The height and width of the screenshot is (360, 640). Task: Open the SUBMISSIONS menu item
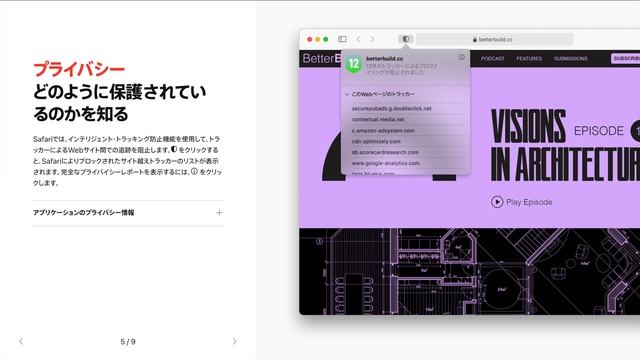pyautogui.click(x=571, y=59)
